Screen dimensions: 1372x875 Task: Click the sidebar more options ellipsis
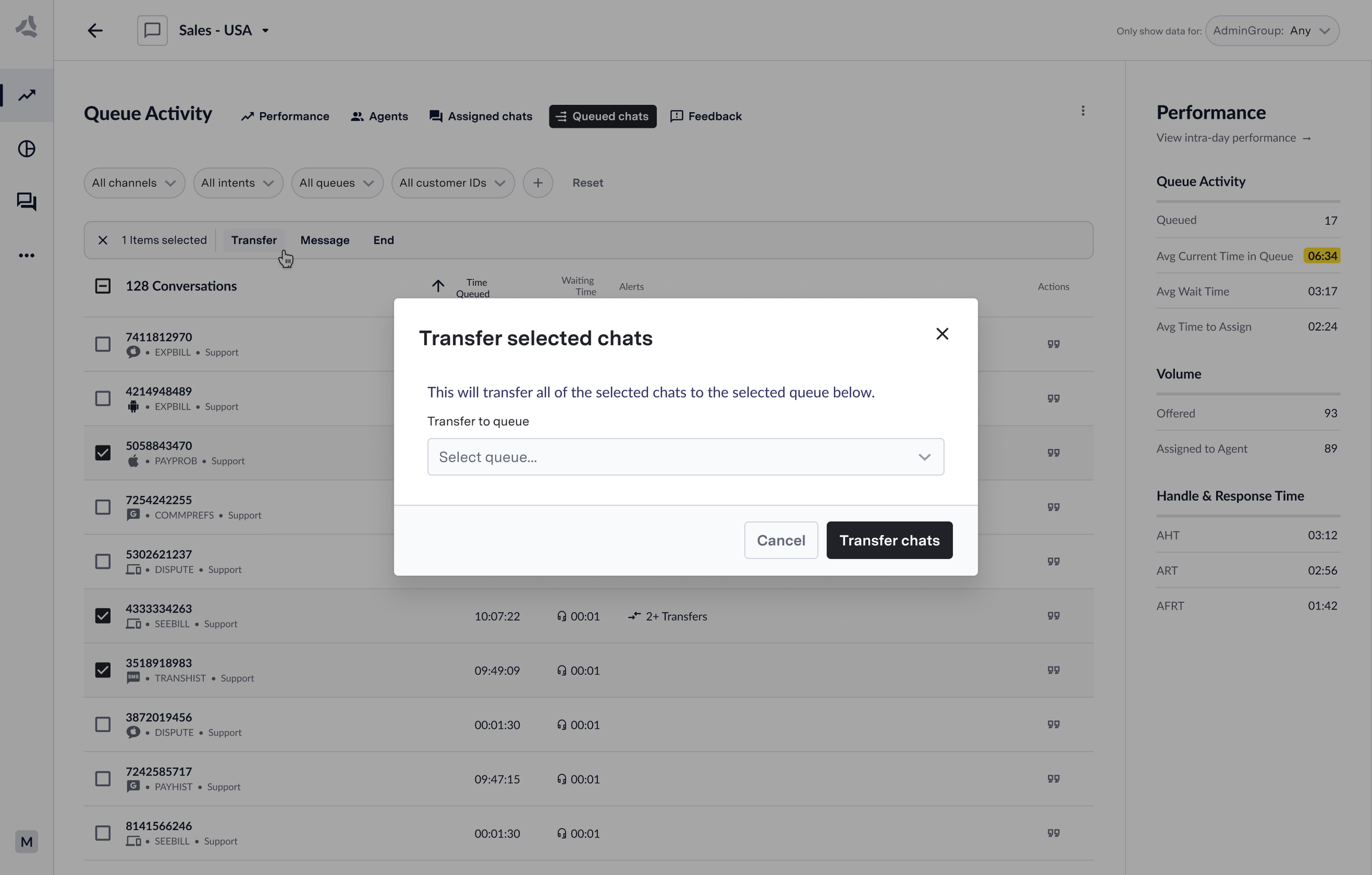27,255
